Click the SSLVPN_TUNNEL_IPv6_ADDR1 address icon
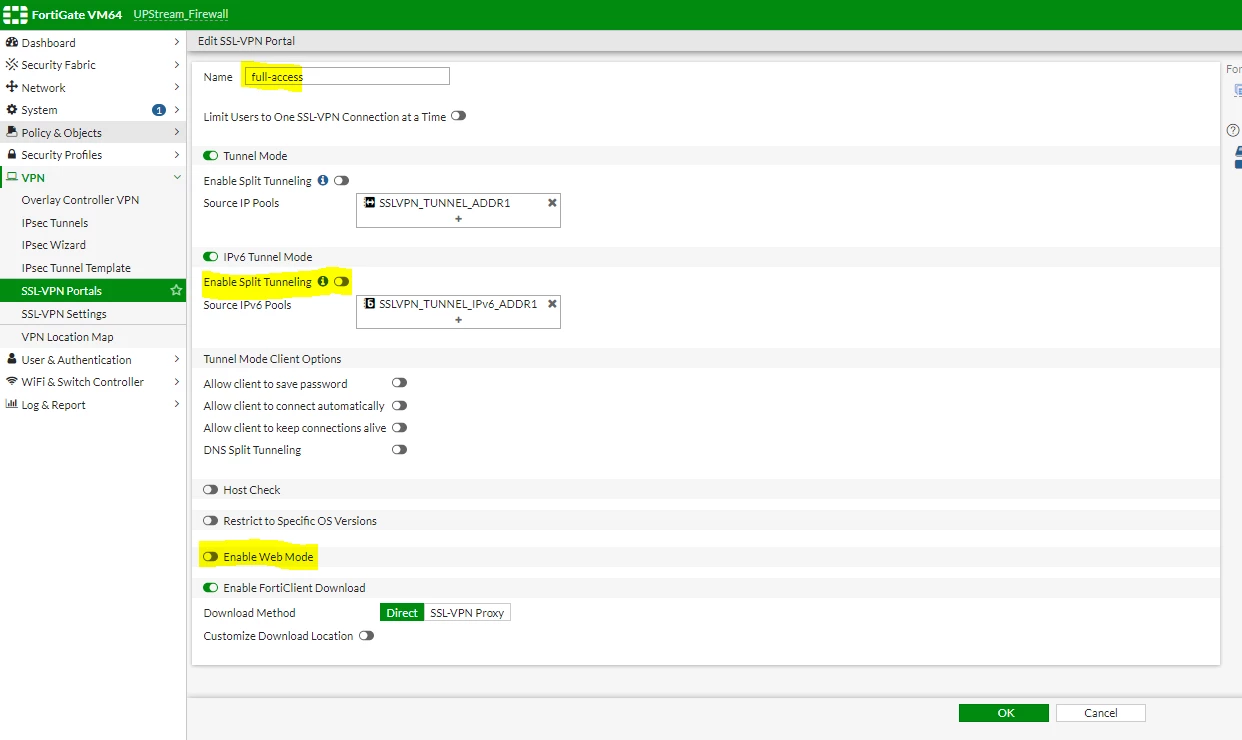The width and height of the screenshot is (1242, 740). point(369,303)
